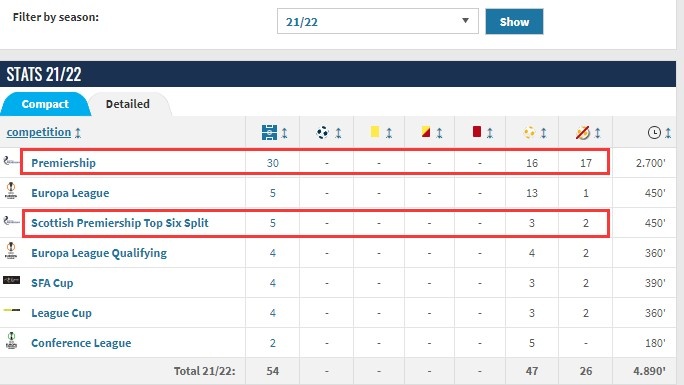Open Scottish Premiership Top Six Split link
The height and width of the screenshot is (385, 684).
(120, 223)
